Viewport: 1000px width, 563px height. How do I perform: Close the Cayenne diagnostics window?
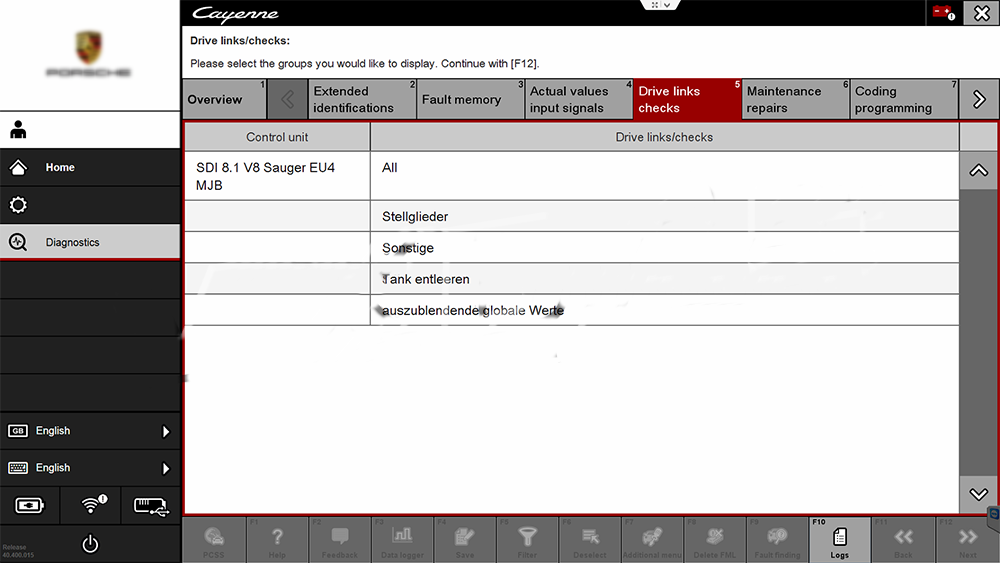coord(981,13)
